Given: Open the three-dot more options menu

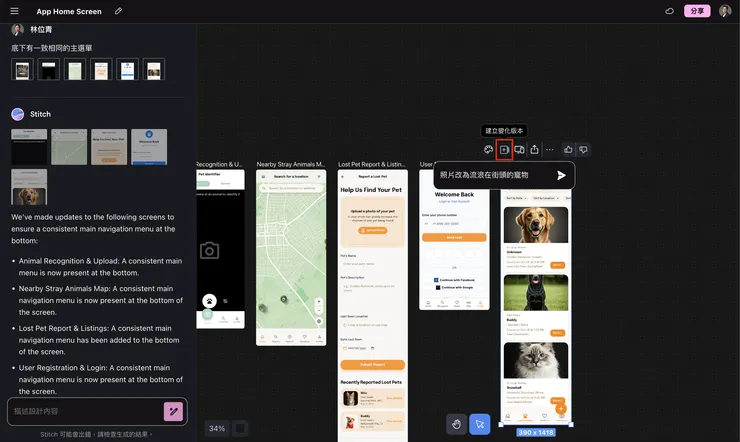Looking at the screenshot, I should (x=550, y=150).
